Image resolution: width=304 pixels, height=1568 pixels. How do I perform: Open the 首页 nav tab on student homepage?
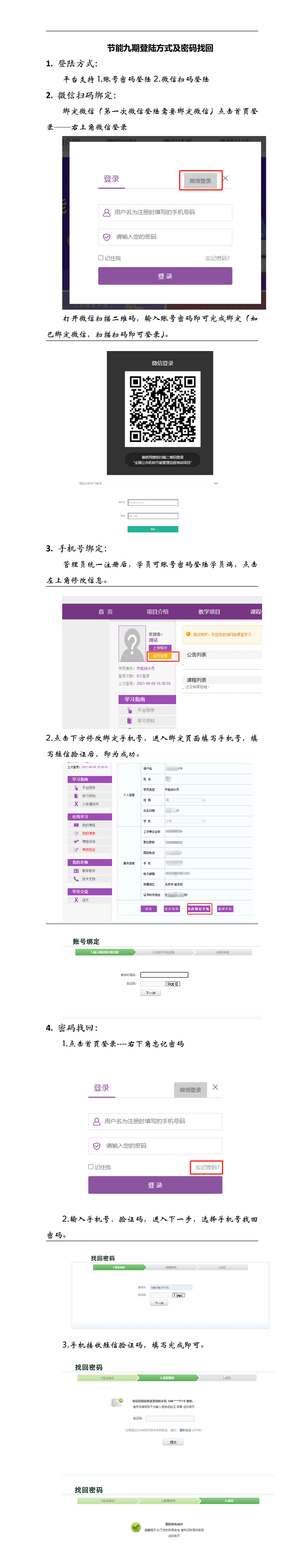106,612
